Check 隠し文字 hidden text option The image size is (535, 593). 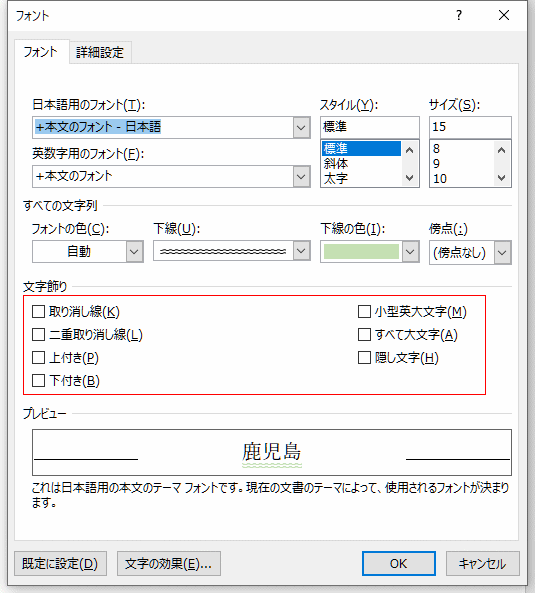(364, 357)
